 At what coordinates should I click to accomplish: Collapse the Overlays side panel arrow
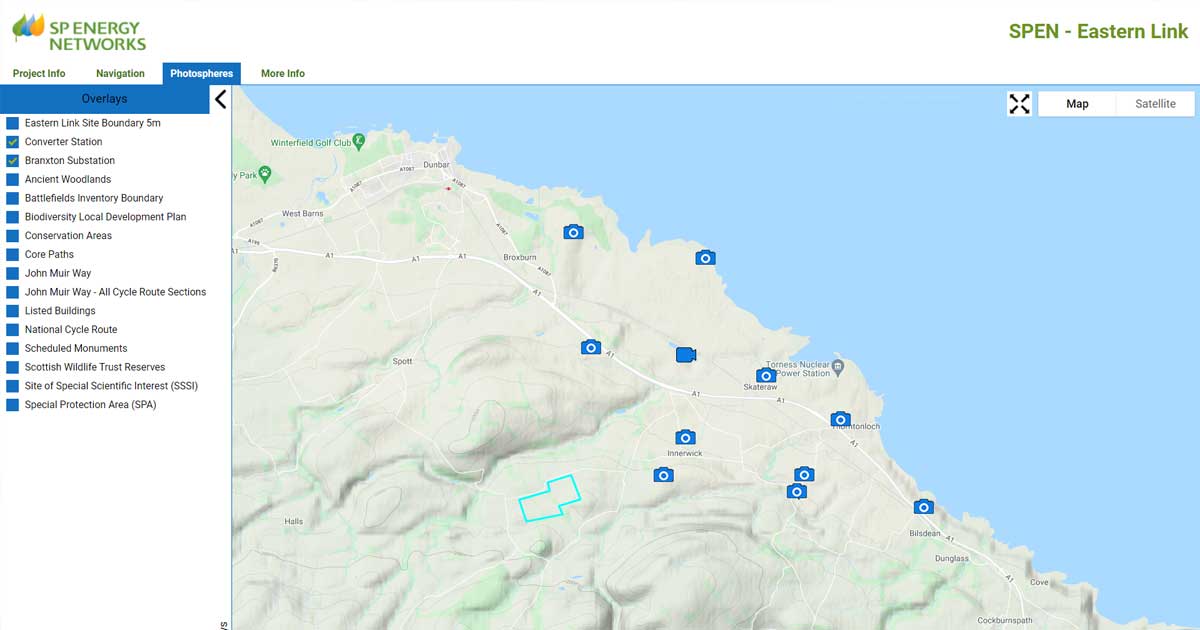coord(221,99)
